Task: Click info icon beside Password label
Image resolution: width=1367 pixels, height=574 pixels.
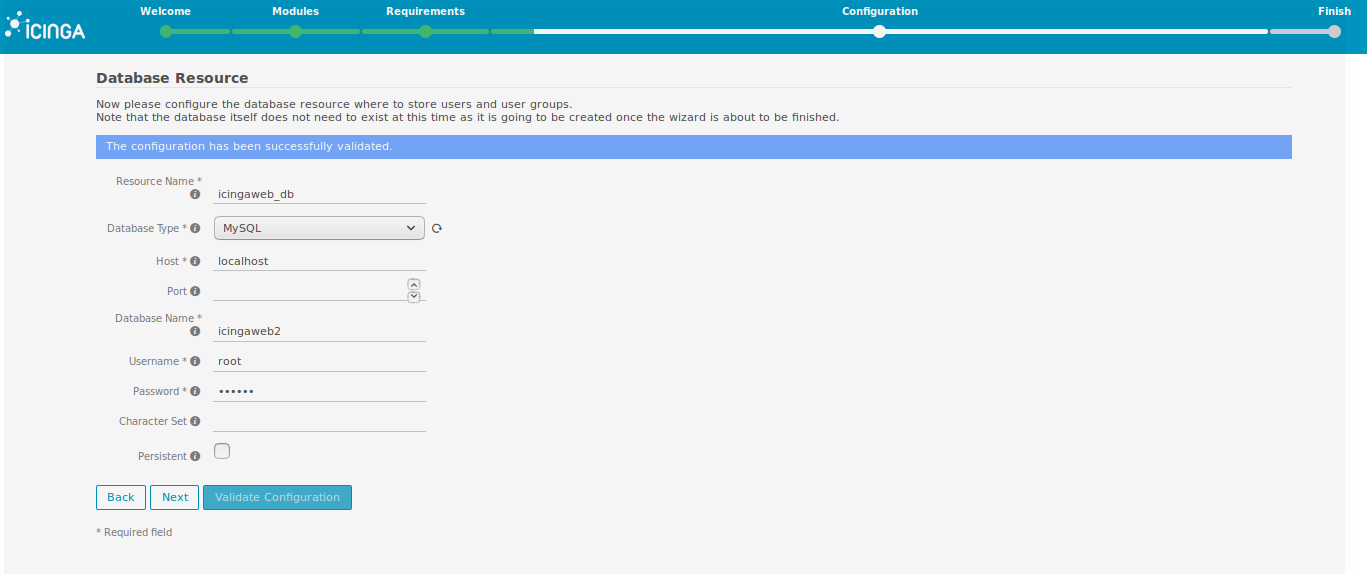Action: pyautogui.click(x=195, y=391)
